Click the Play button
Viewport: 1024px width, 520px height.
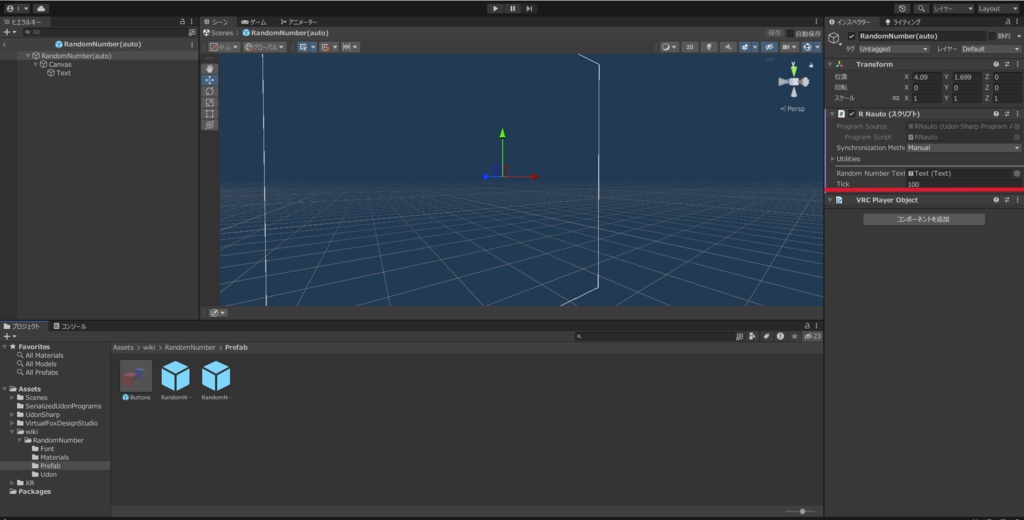click(496, 8)
